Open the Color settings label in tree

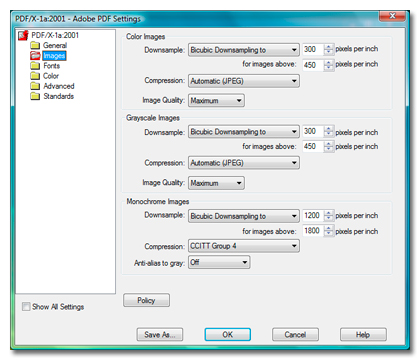[51, 76]
